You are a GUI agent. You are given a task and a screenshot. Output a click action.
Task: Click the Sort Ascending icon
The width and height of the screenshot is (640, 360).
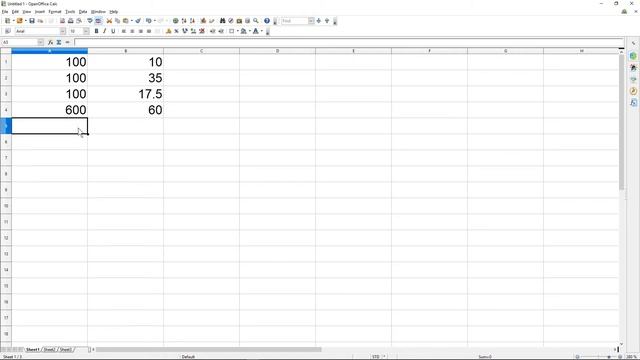pyautogui.click(x=184, y=21)
